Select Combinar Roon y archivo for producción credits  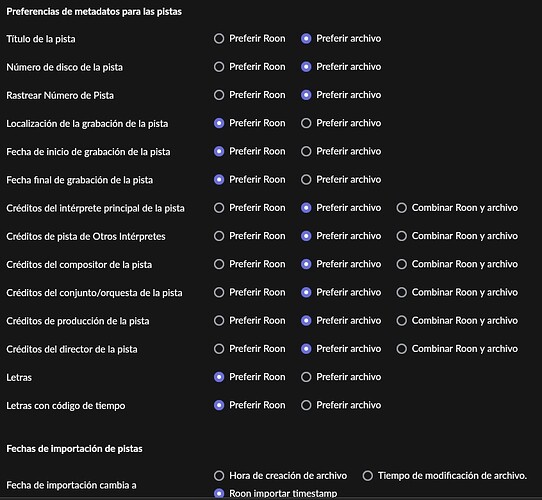pos(401,321)
